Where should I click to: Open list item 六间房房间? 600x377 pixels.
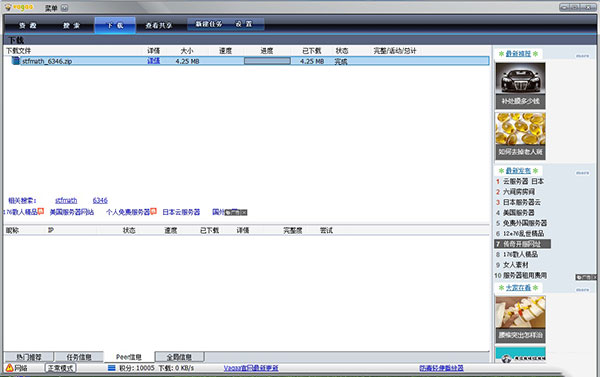pos(518,191)
